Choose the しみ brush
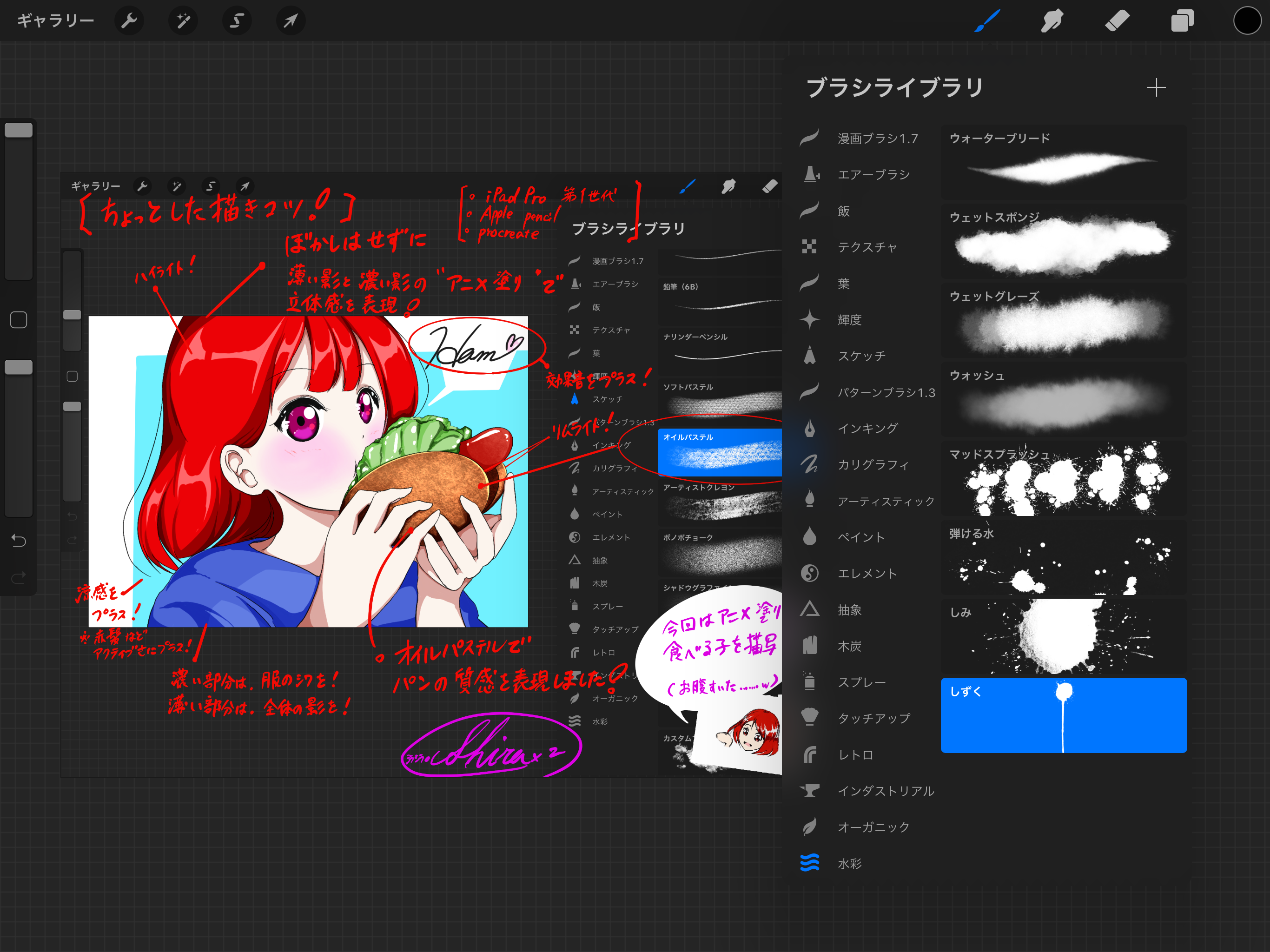Viewport: 1270px width, 952px height. (x=1063, y=635)
